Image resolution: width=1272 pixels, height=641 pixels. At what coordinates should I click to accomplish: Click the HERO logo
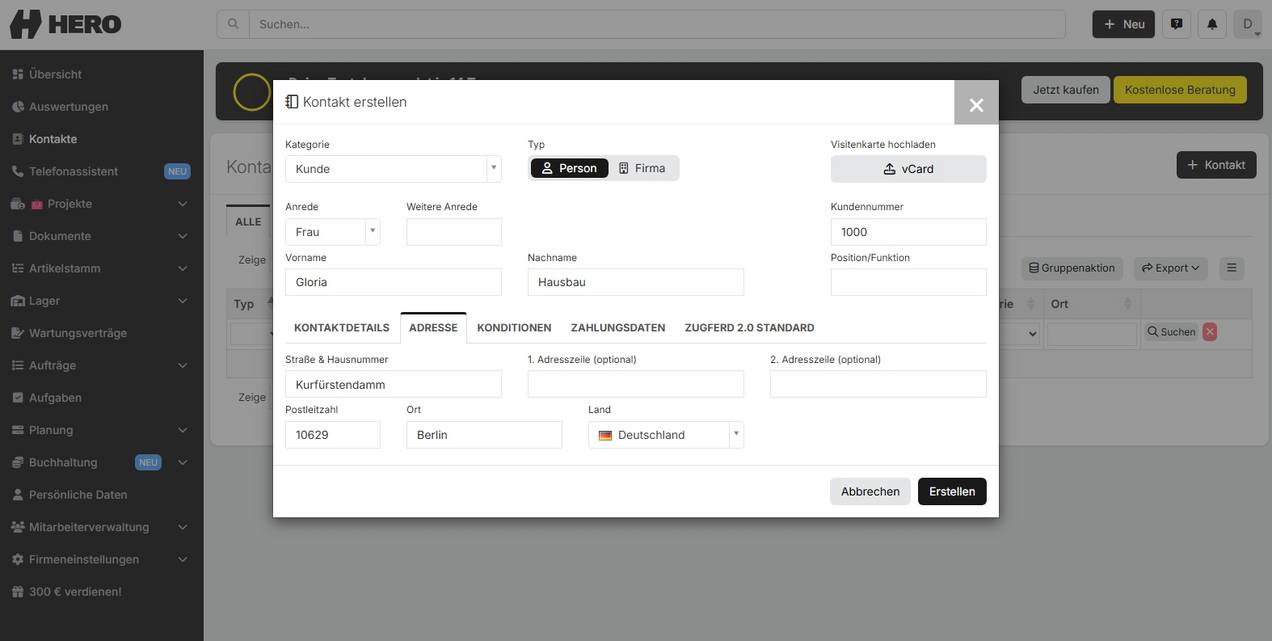click(66, 24)
